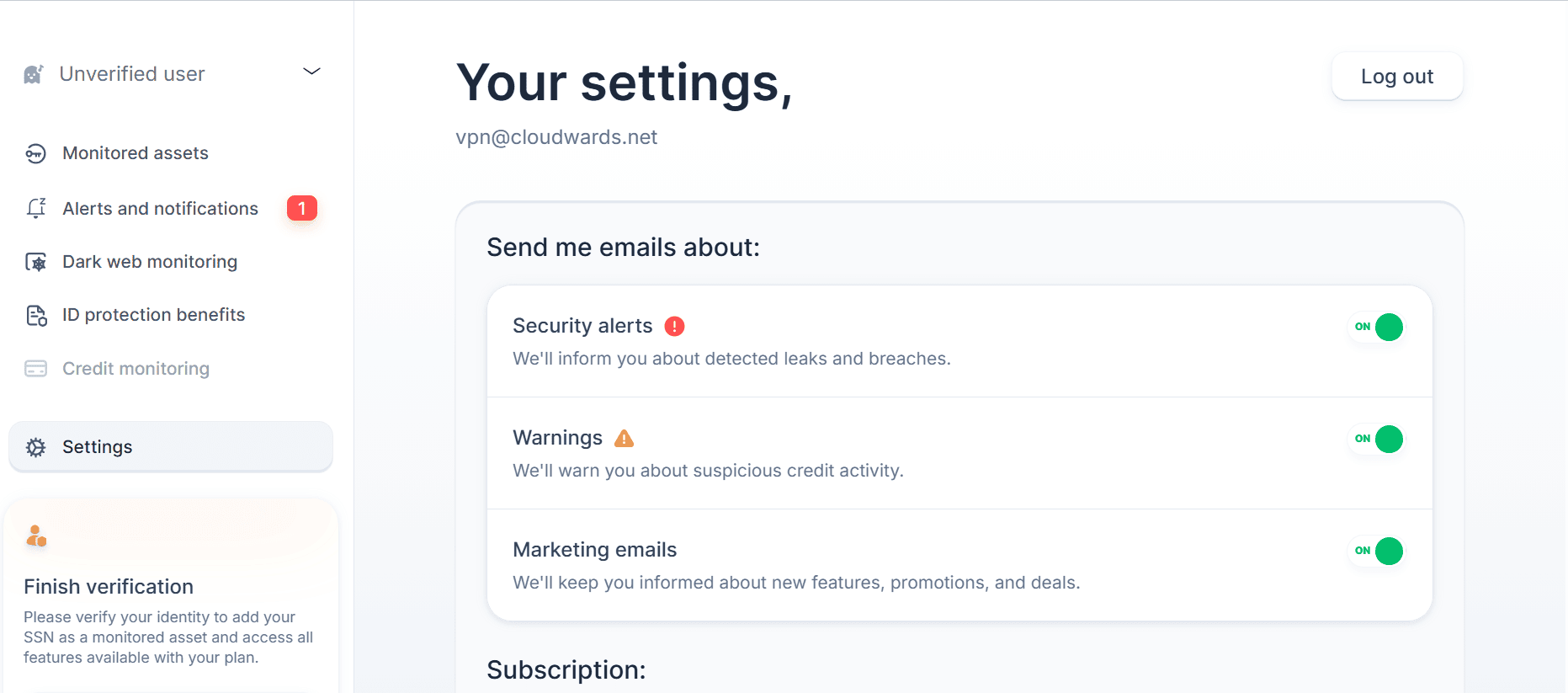The image size is (1568, 693).
Task: Open ID protection benefits section
Action: pyautogui.click(x=153, y=315)
